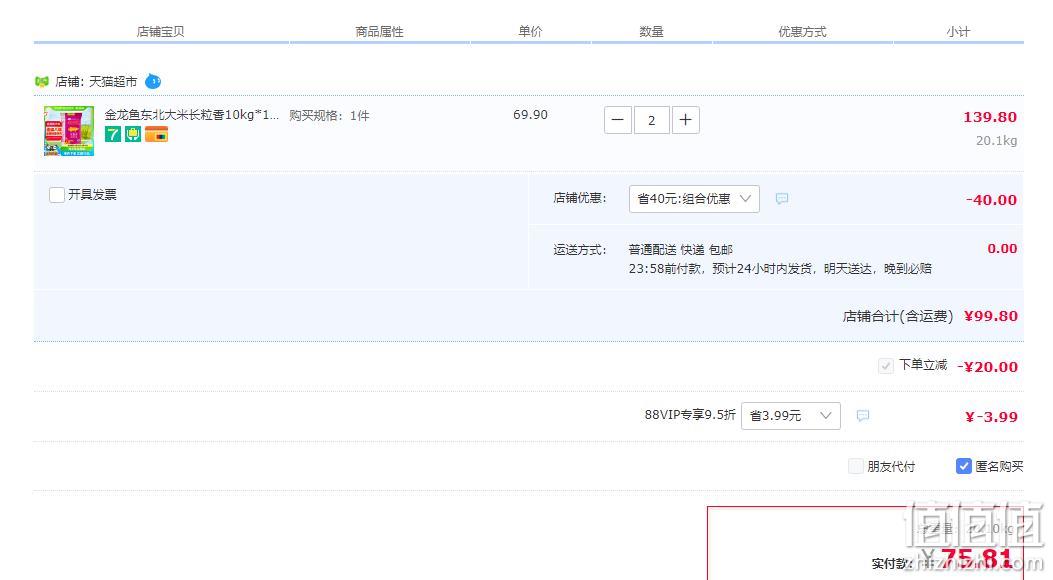Open the note icon beside 店铺优惠 dropdown
This screenshot has width=1053, height=580.
[x=782, y=199]
